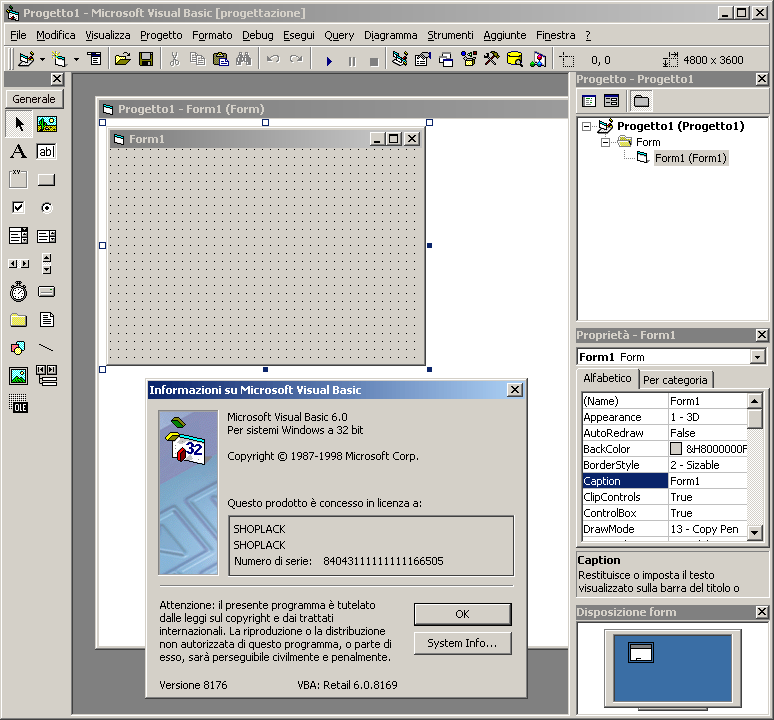Select the OptionButton control tool
This screenshot has height=720, width=774.
tap(47, 207)
